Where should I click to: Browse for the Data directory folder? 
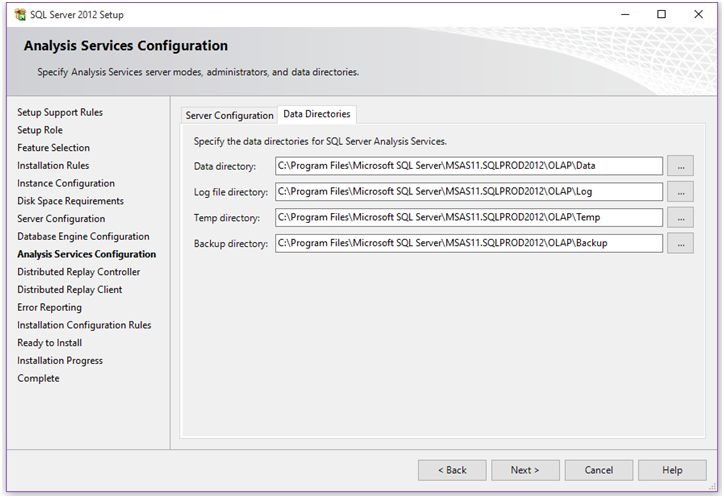(x=680, y=166)
